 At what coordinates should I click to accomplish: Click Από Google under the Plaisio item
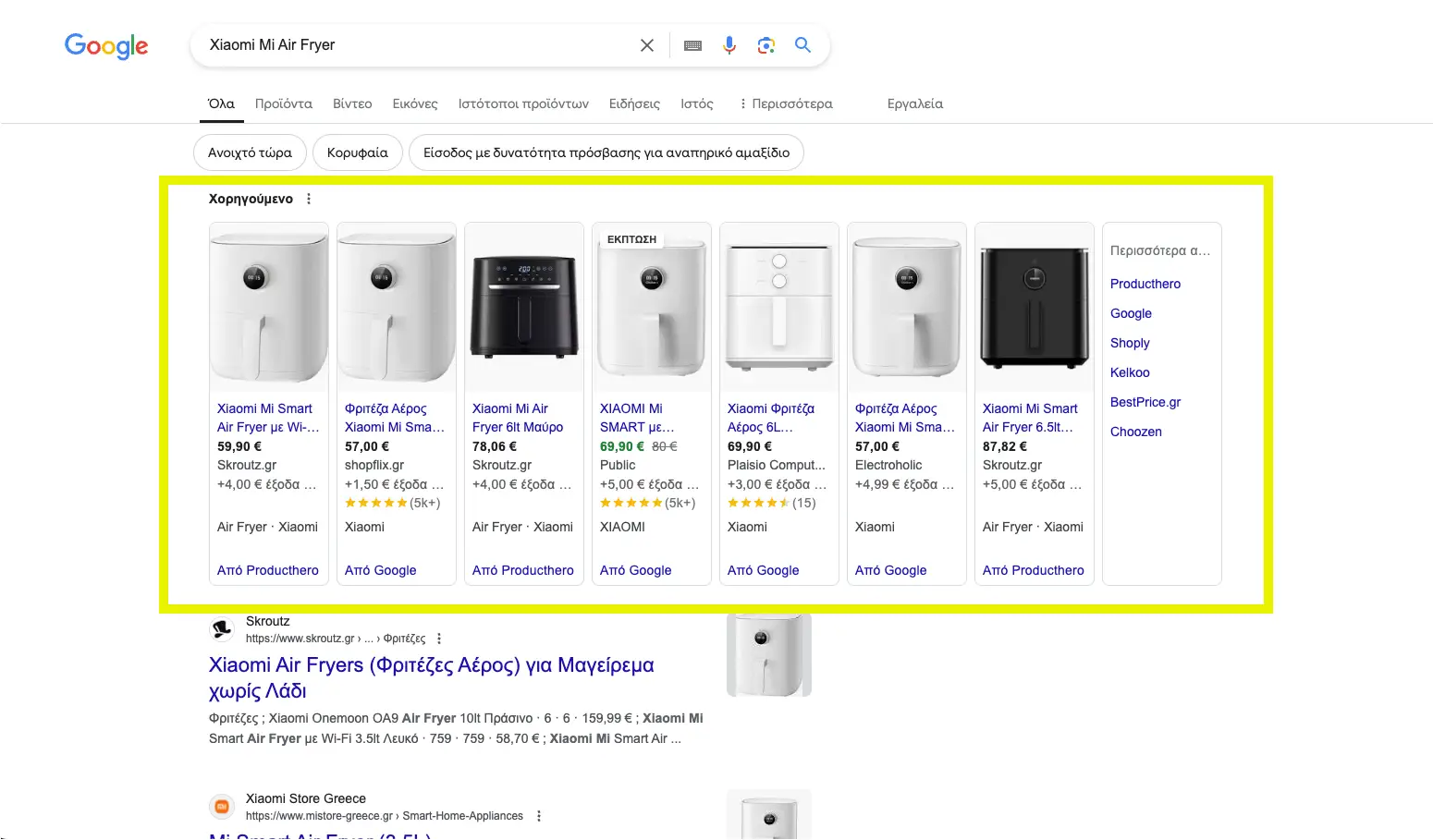click(x=764, y=570)
